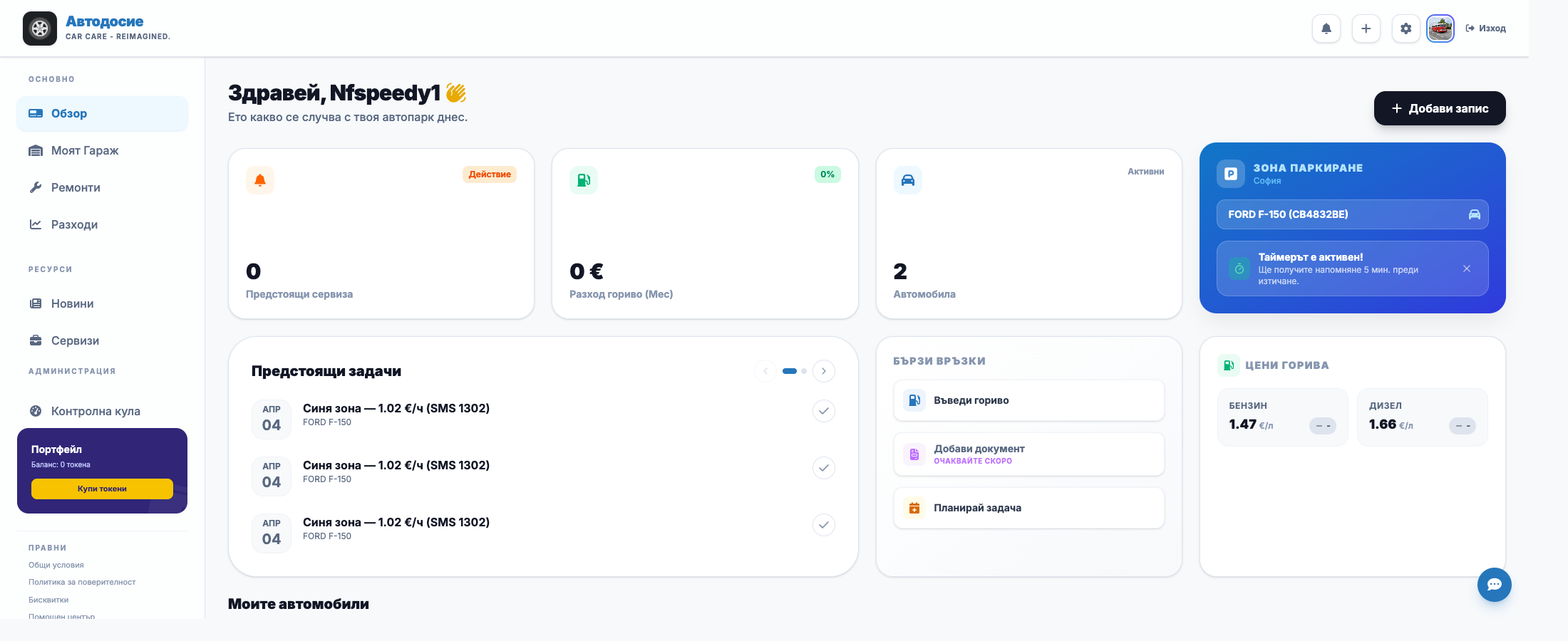Mark first Синя зона task as done
This screenshot has height=641, width=1568.
coord(824,411)
